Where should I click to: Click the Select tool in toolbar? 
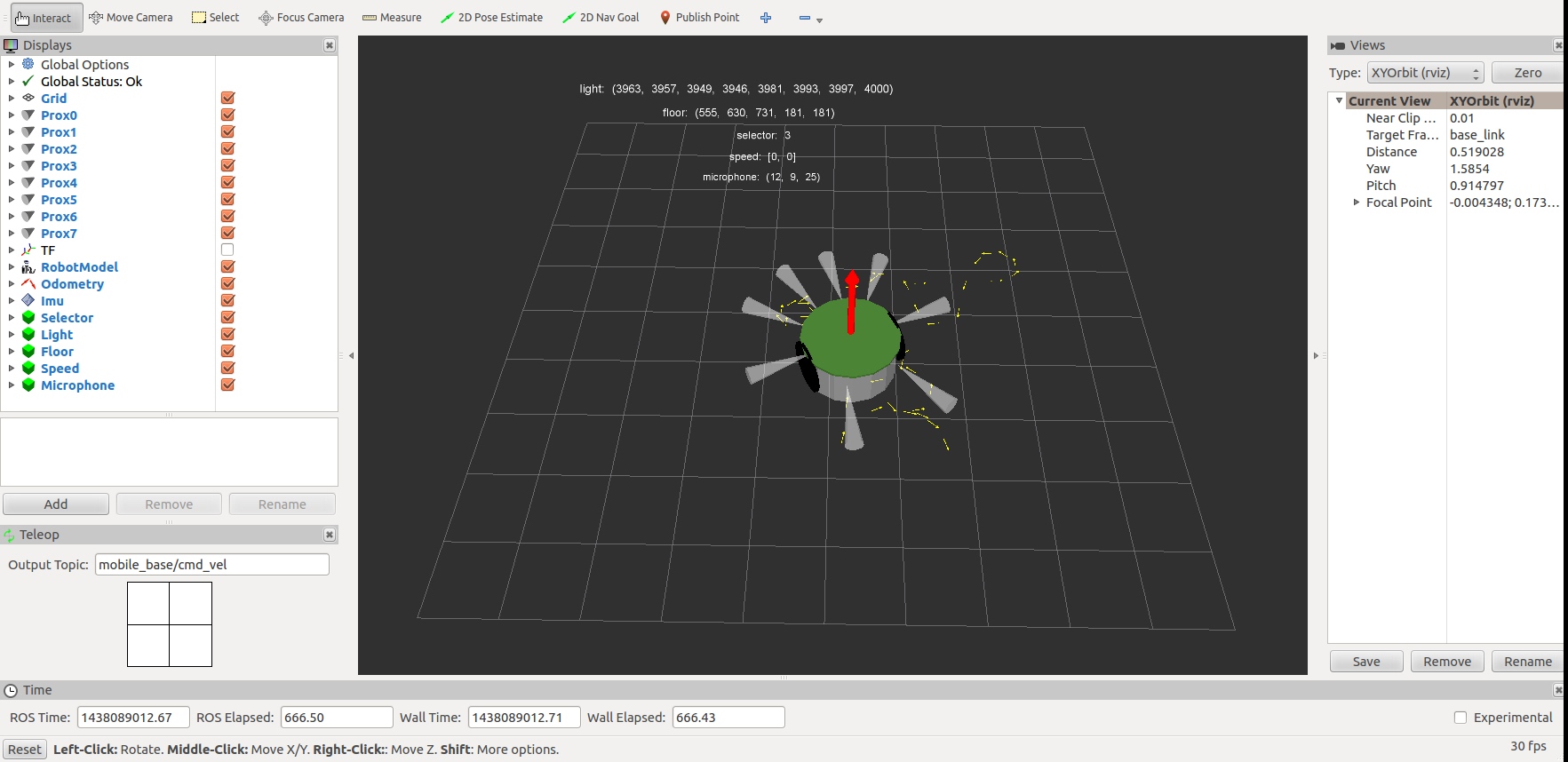[x=216, y=18]
